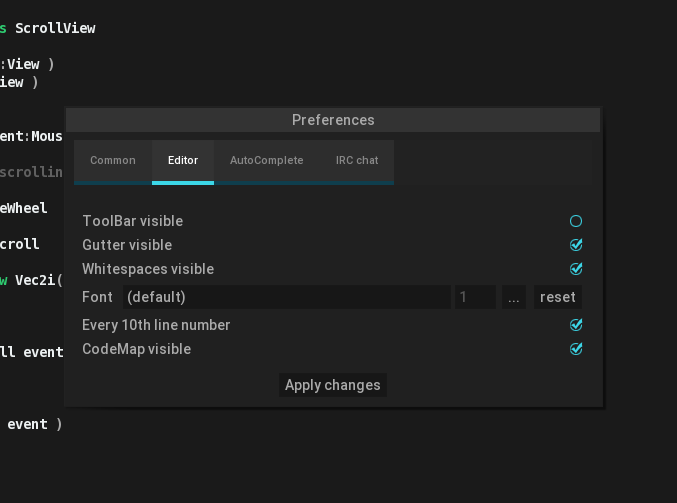Viewport: 677px width, 503px height.
Task: Click the "event )" line in the code editor
Action: coord(34,424)
